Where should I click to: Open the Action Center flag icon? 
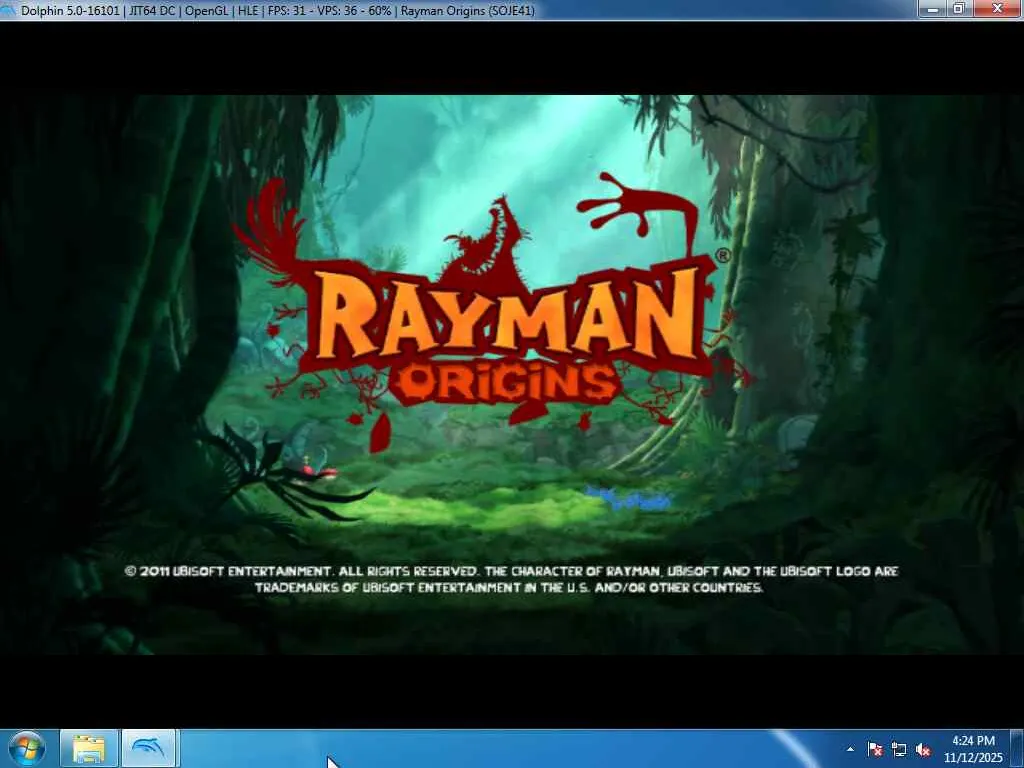tap(875, 749)
